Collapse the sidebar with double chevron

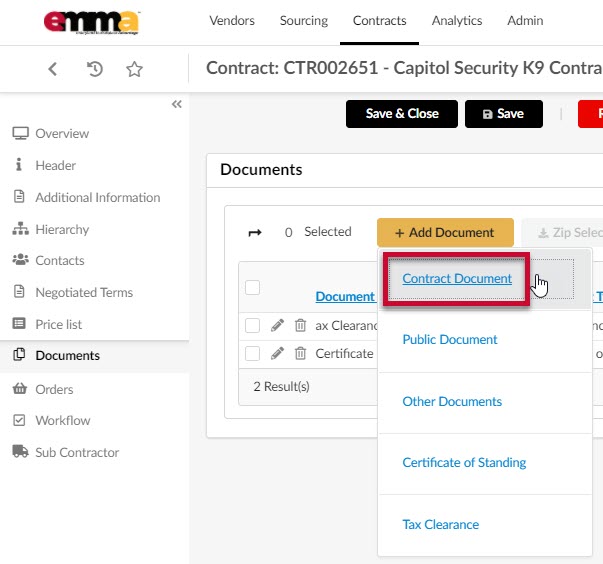tap(177, 104)
